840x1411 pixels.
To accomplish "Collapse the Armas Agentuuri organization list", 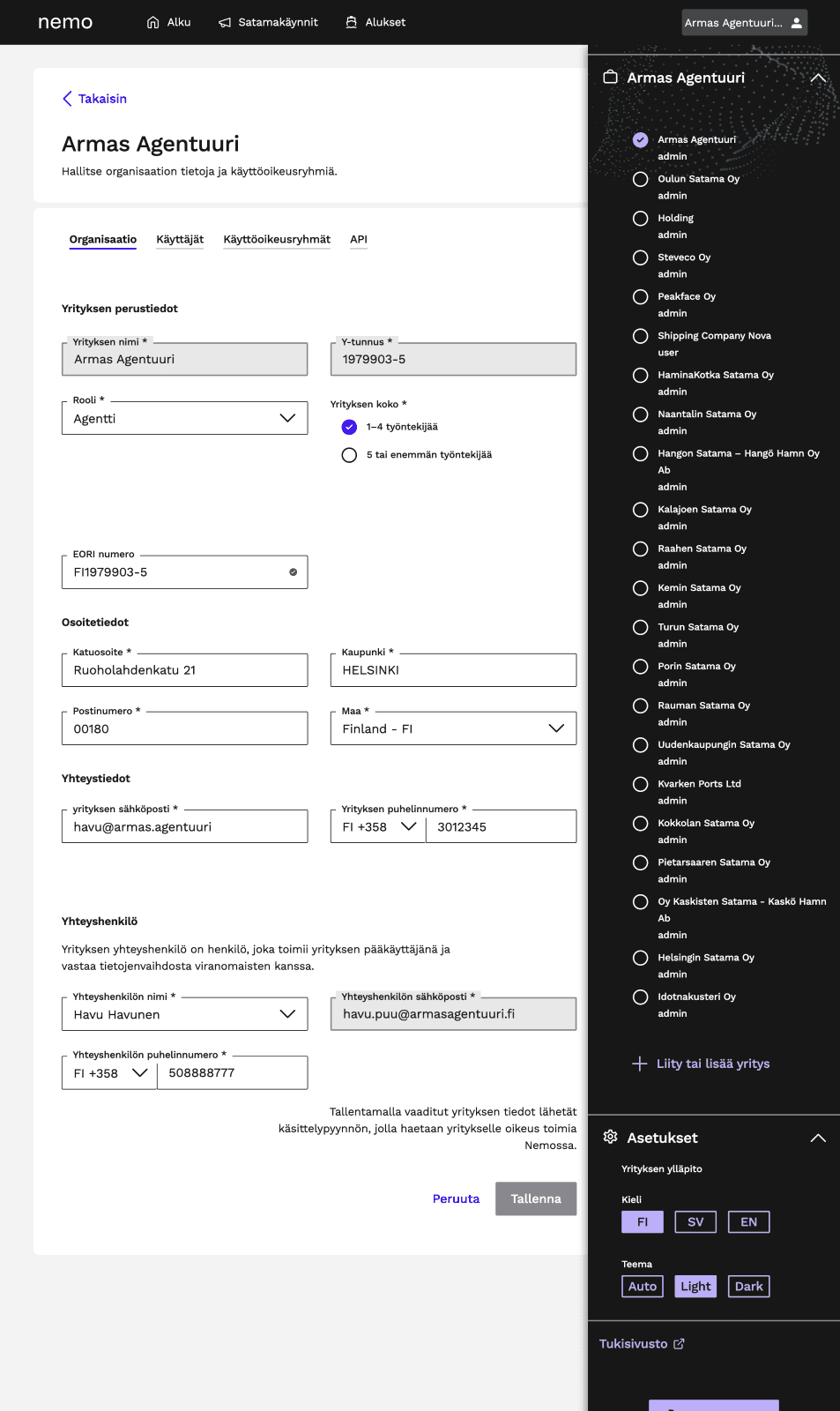I will click(x=817, y=78).
